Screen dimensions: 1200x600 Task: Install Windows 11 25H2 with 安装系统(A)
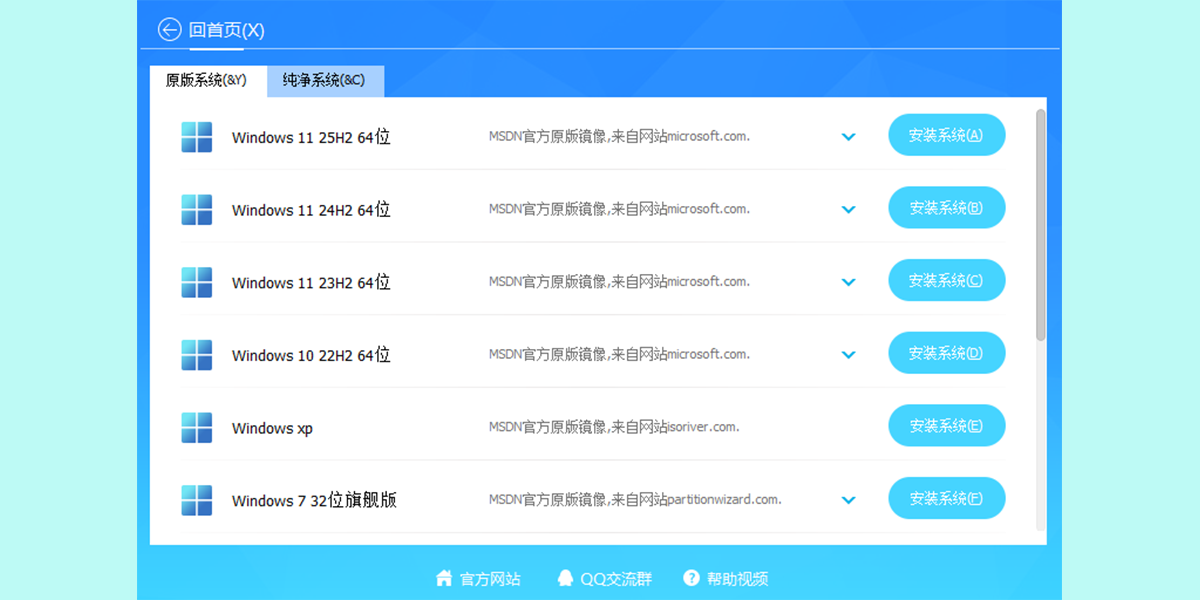tap(946, 135)
